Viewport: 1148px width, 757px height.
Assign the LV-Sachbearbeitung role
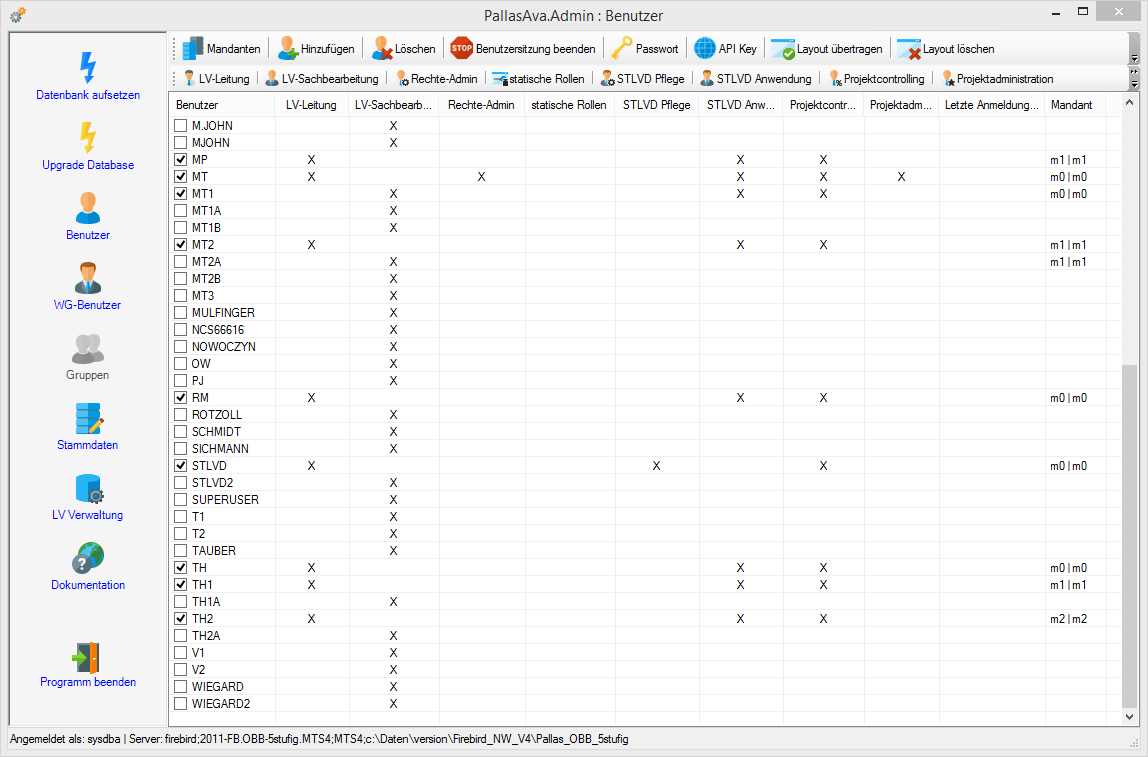point(322,78)
